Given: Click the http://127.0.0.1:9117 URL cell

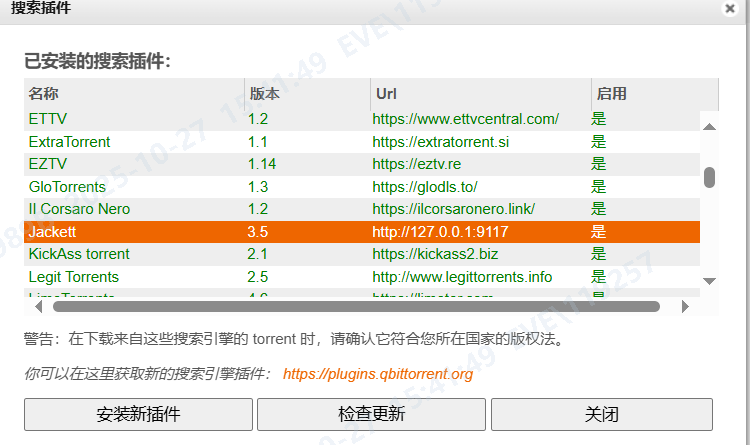Looking at the screenshot, I should (x=440, y=232).
